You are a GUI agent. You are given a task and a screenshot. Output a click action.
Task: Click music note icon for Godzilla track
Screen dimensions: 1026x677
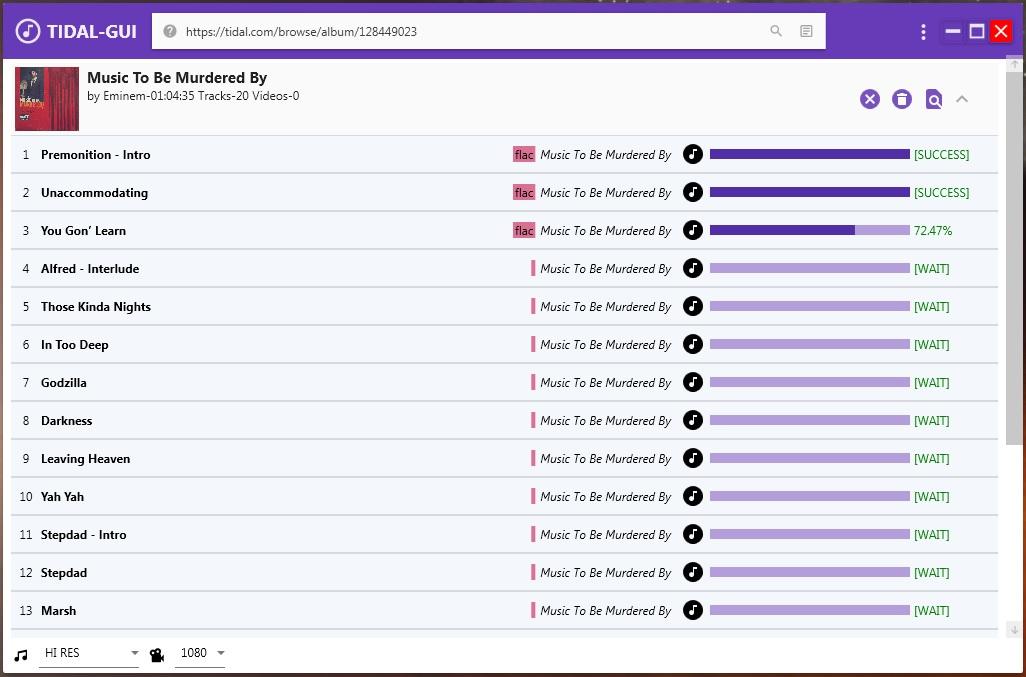click(693, 382)
